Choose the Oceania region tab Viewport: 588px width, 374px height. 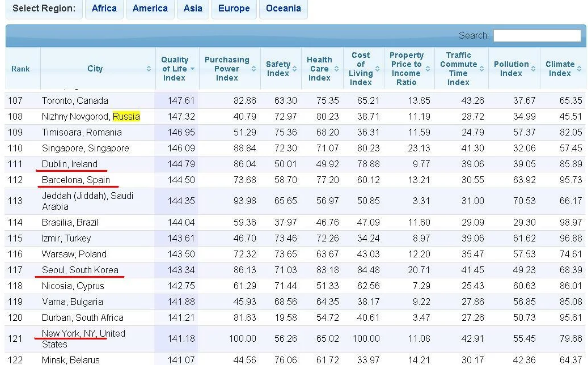284,8
